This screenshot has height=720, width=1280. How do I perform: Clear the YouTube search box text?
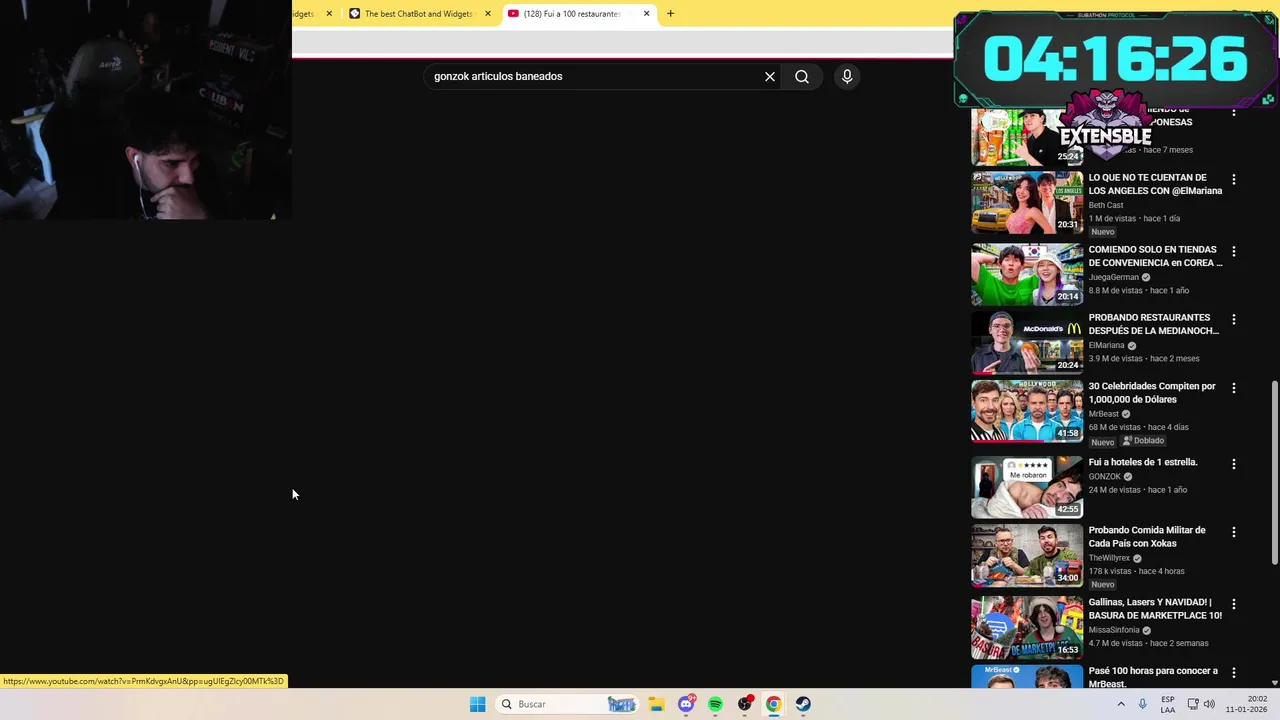[770, 76]
